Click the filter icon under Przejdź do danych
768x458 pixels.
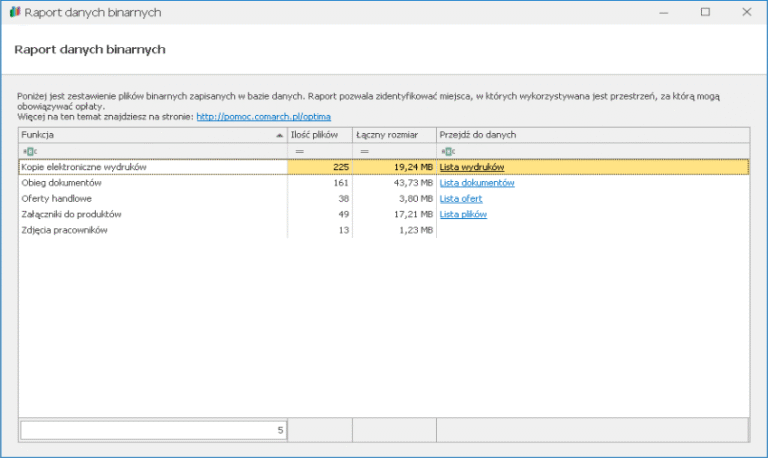448,151
